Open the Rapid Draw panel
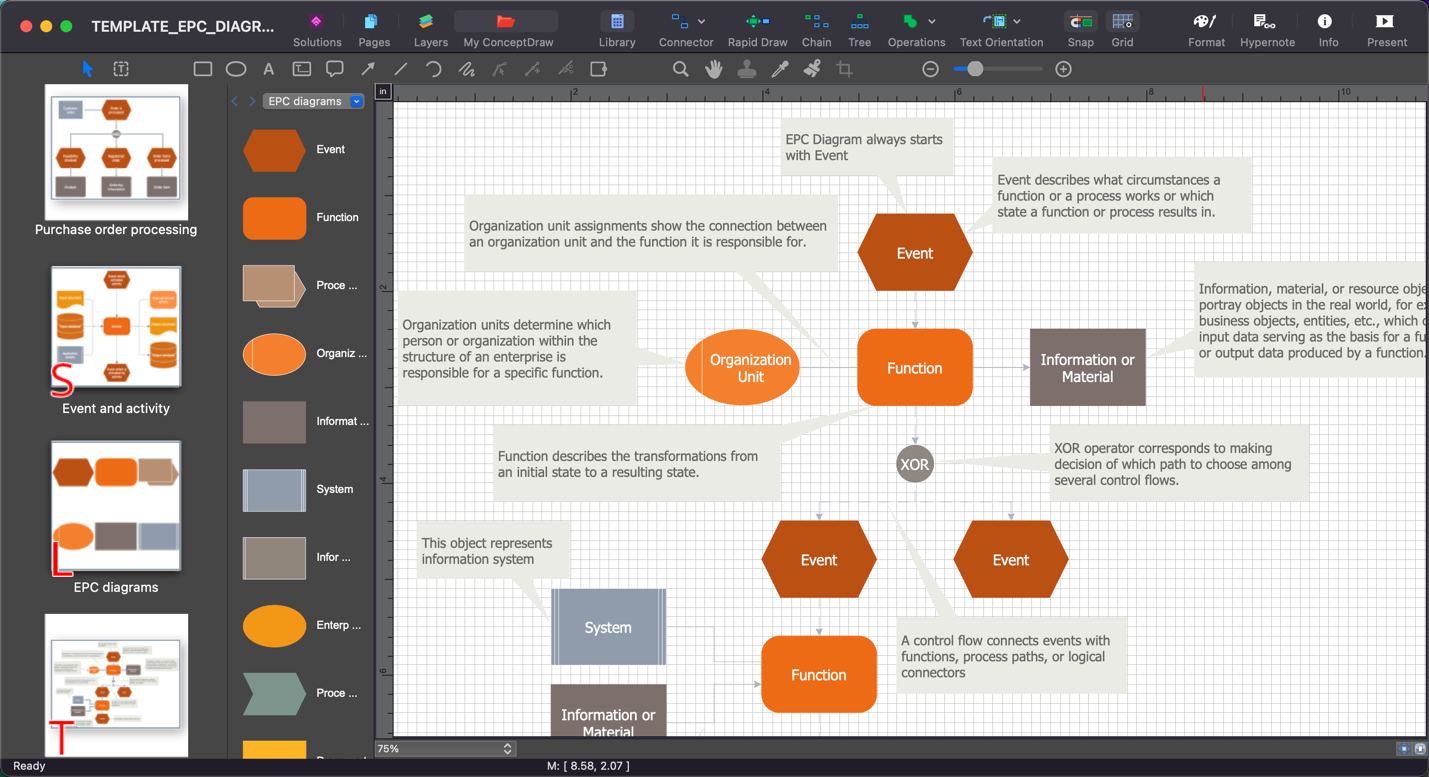This screenshot has width=1429, height=777. click(x=757, y=29)
